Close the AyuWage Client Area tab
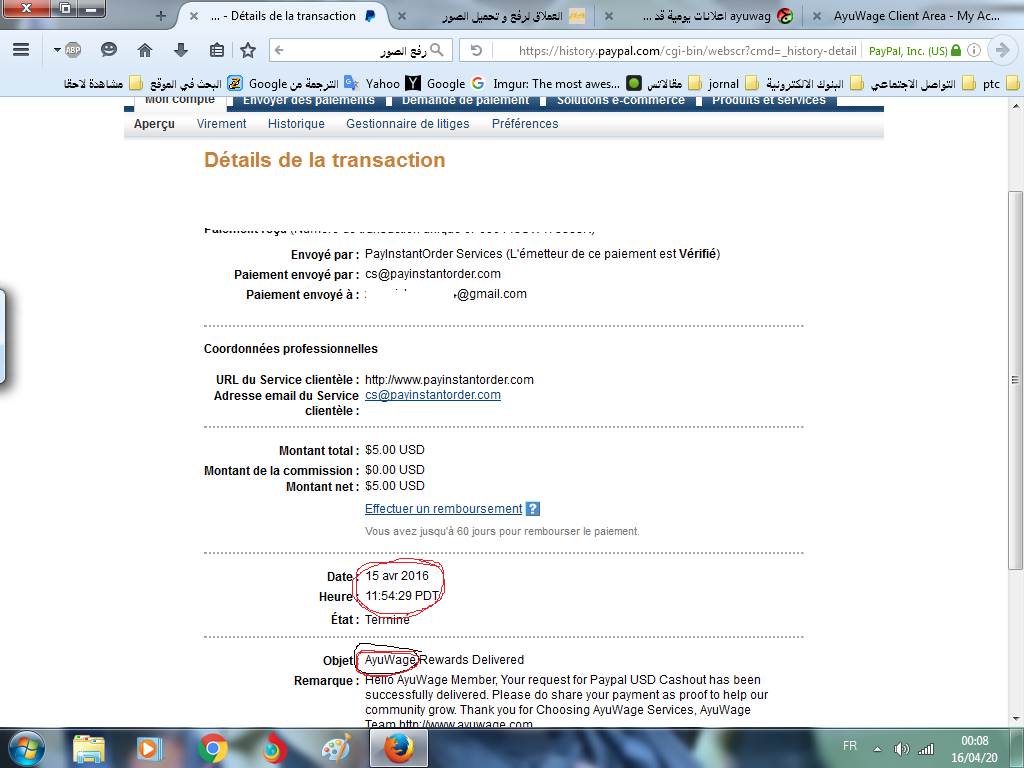The height and width of the screenshot is (768, 1024). [x=816, y=16]
